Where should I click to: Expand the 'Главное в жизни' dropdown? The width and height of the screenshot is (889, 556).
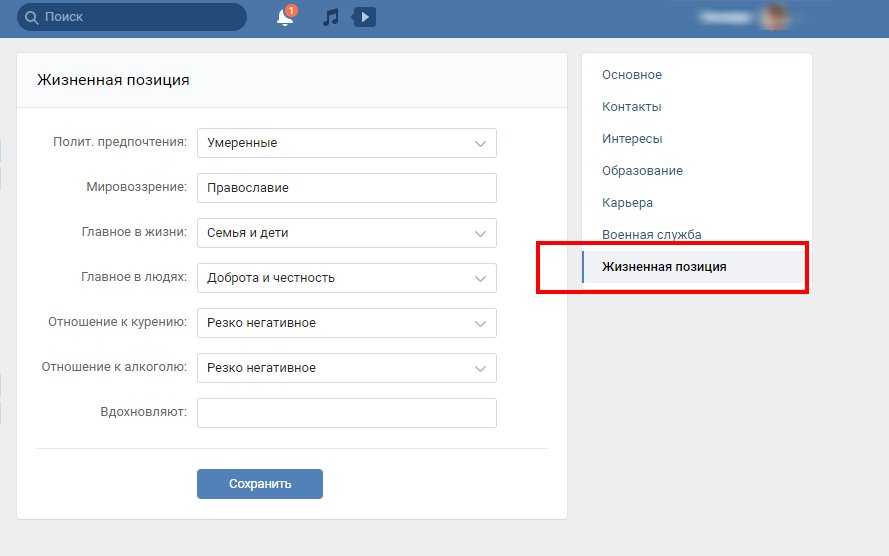pyautogui.click(x=346, y=233)
